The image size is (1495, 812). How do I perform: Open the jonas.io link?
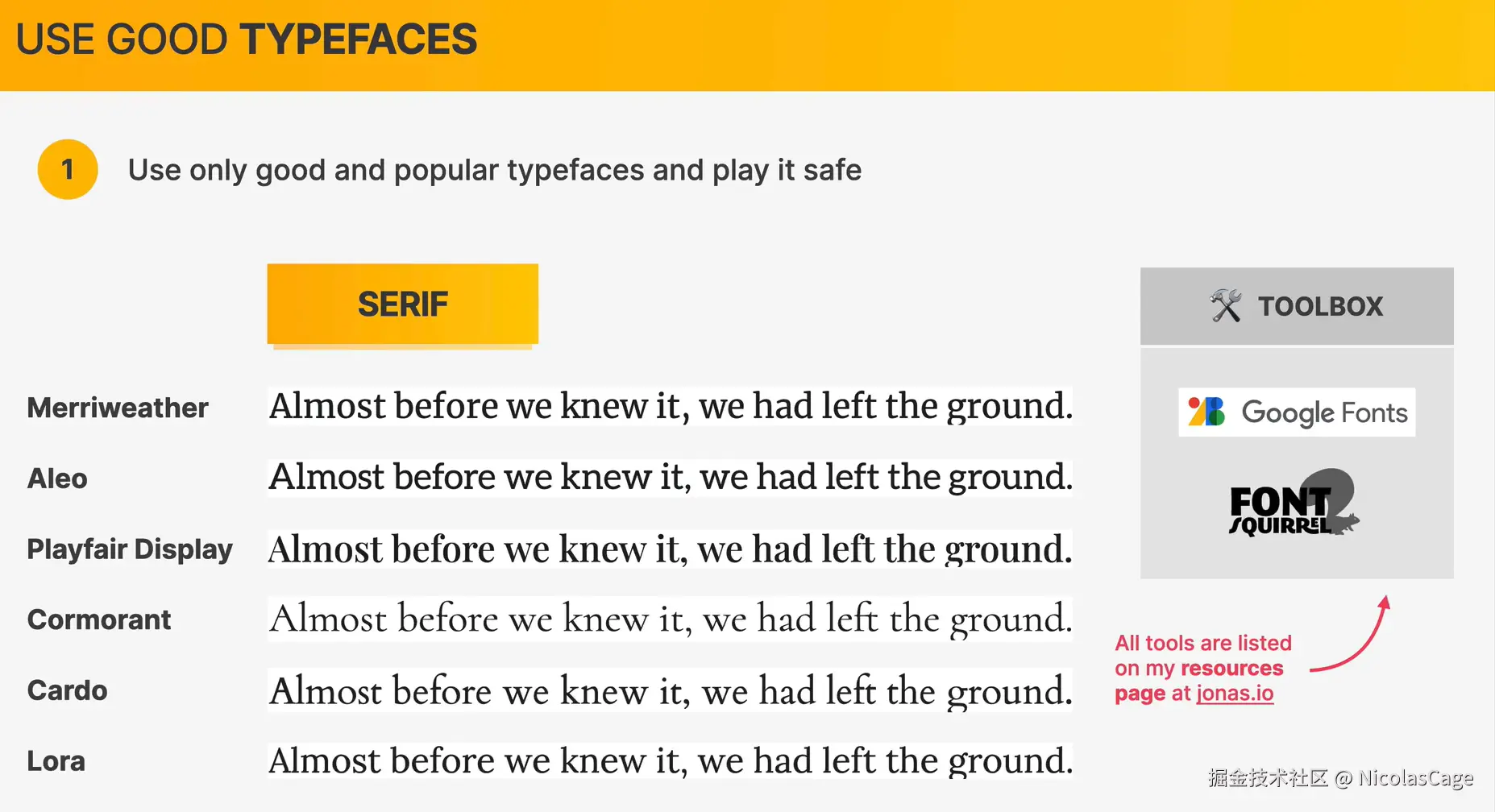pyautogui.click(x=1234, y=694)
